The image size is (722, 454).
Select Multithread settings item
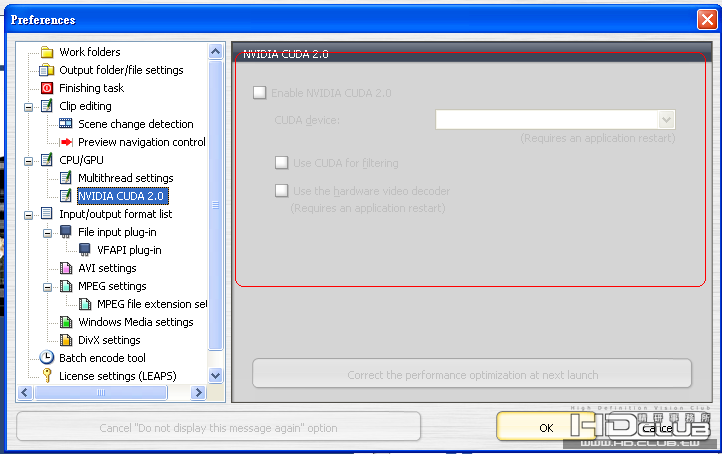click(126, 178)
